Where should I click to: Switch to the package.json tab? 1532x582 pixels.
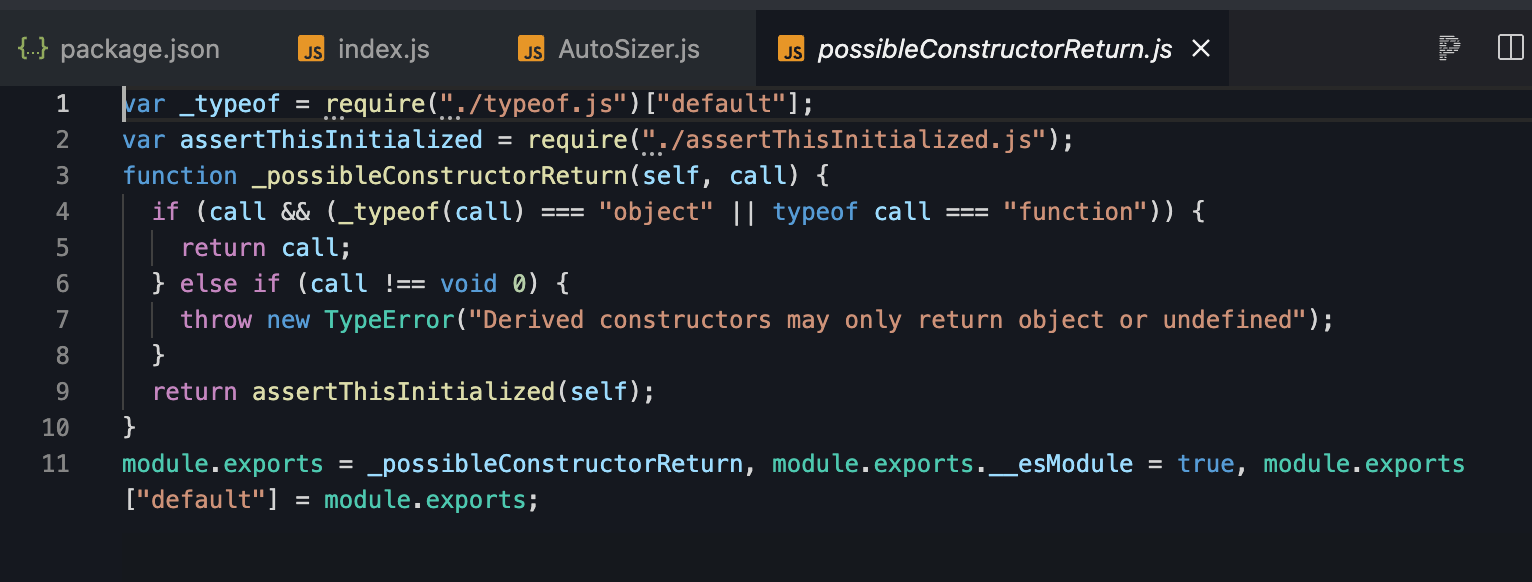[x=120, y=48]
